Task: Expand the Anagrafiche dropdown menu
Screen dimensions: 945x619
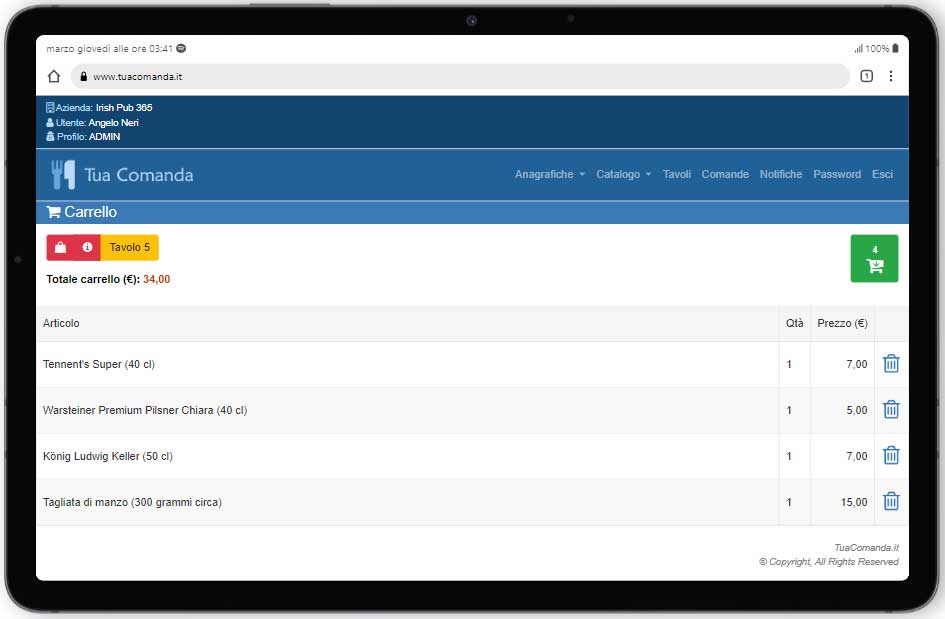Action: coord(550,174)
